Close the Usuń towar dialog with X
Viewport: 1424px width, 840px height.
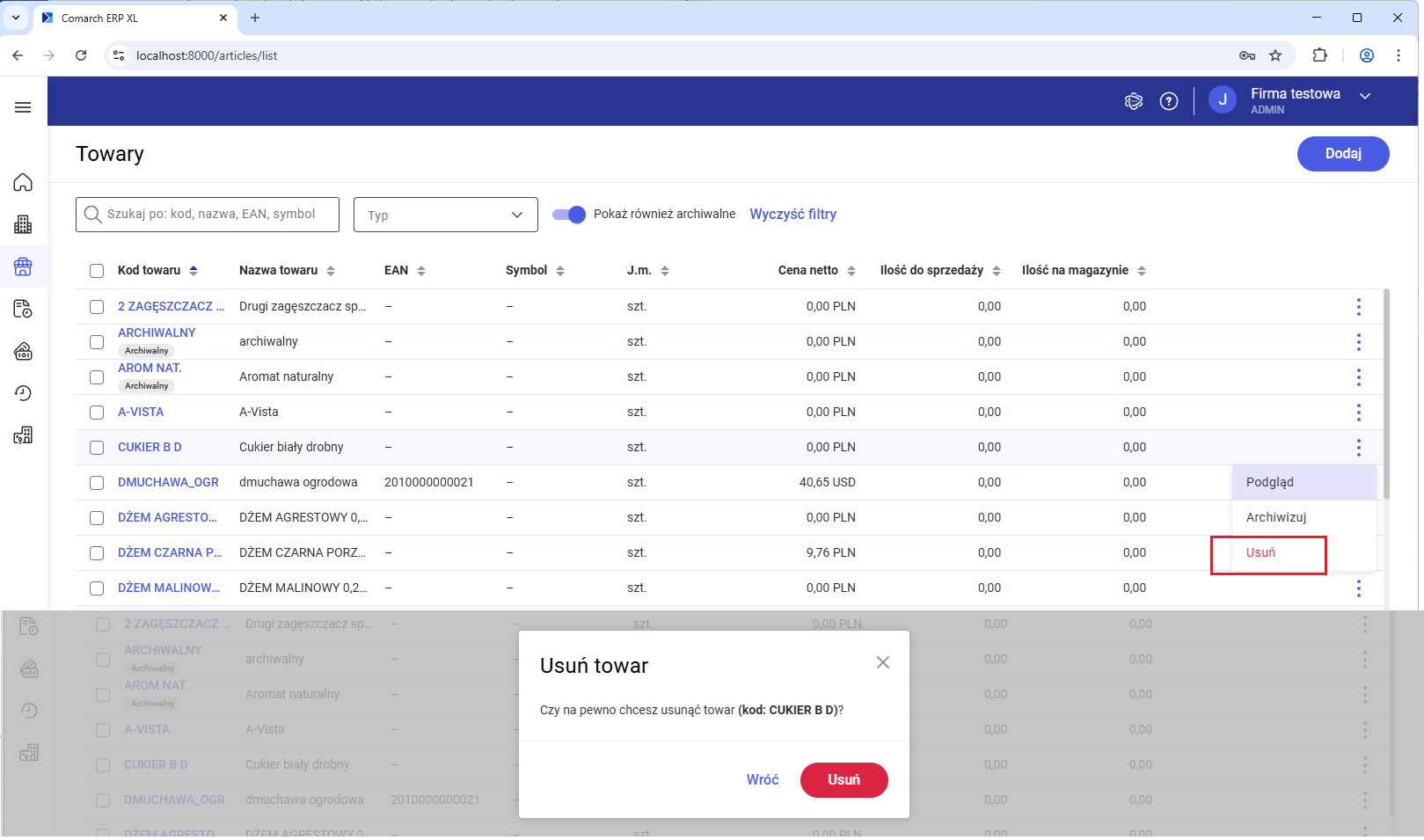pyautogui.click(x=882, y=662)
